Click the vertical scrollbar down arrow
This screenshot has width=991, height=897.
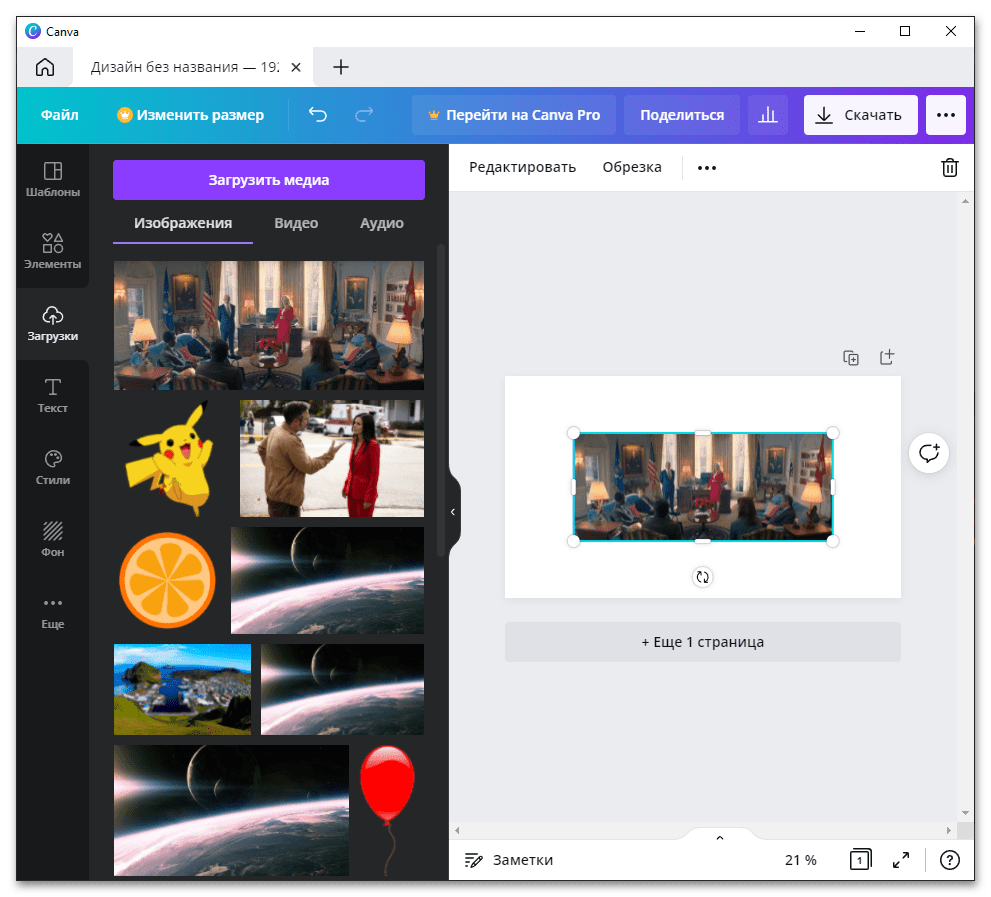point(965,813)
